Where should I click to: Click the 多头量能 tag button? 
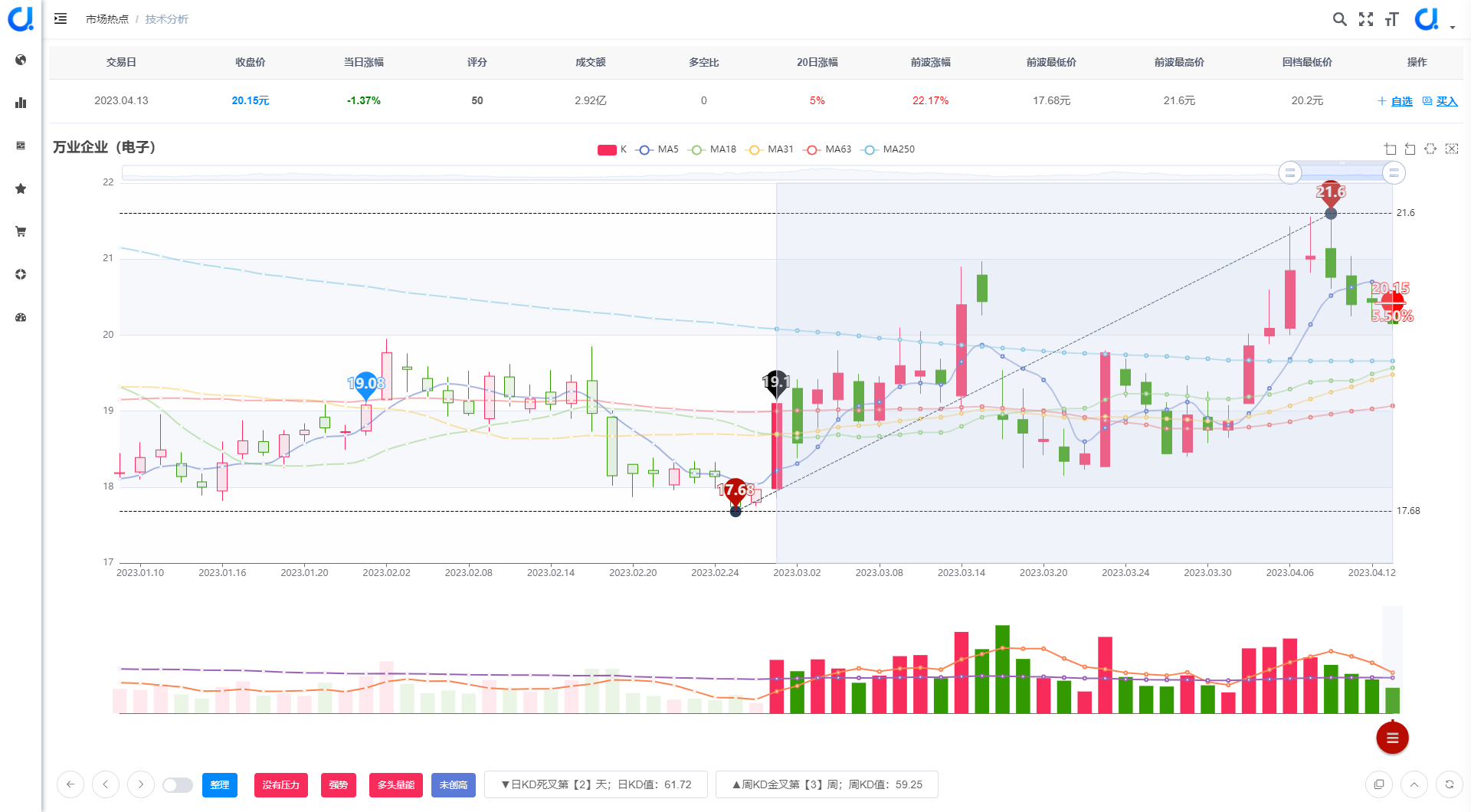(x=396, y=785)
